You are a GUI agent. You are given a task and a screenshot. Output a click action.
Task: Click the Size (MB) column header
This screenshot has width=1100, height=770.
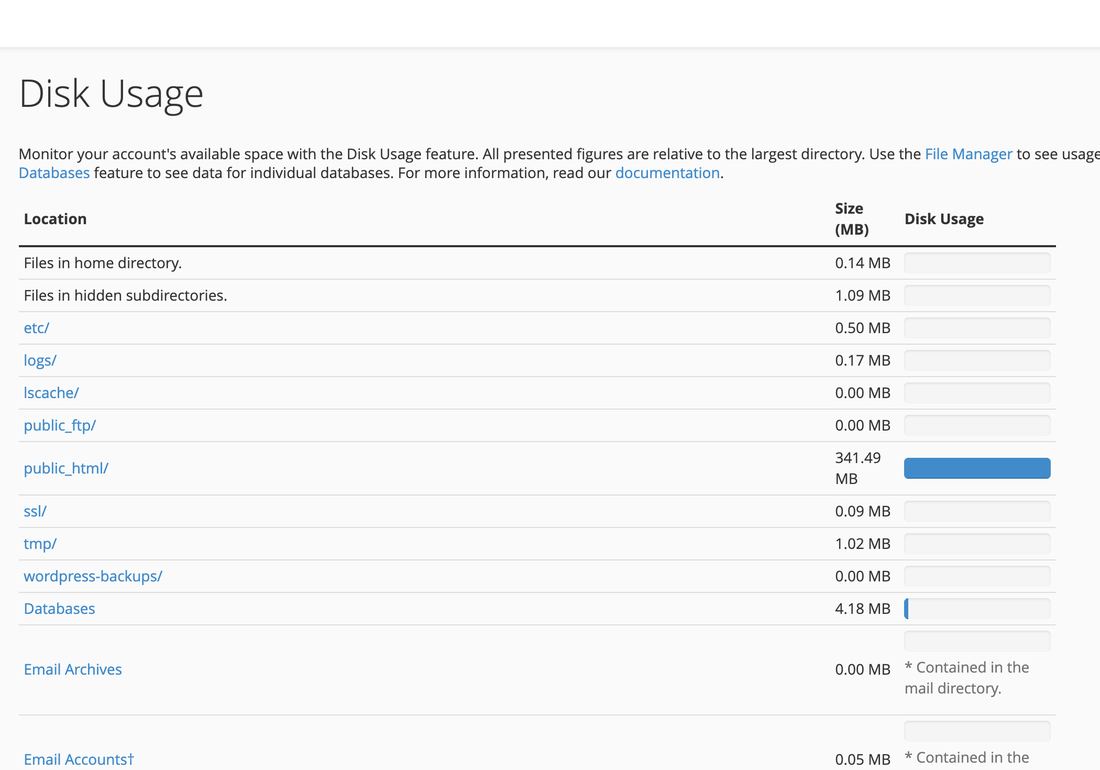pos(852,219)
